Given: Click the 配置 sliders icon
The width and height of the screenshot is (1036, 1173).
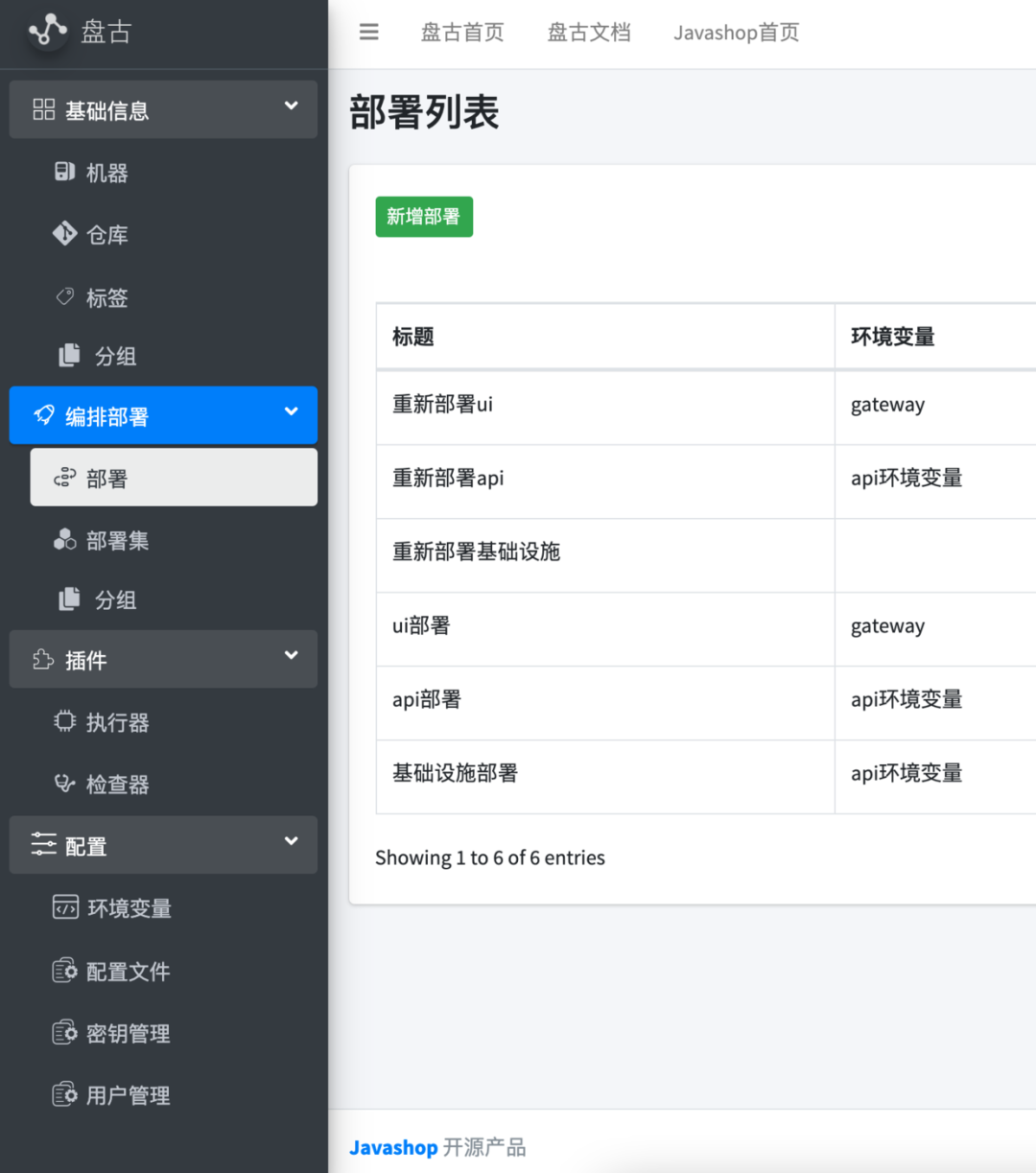Looking at the screenshot, I should point(44,844).
